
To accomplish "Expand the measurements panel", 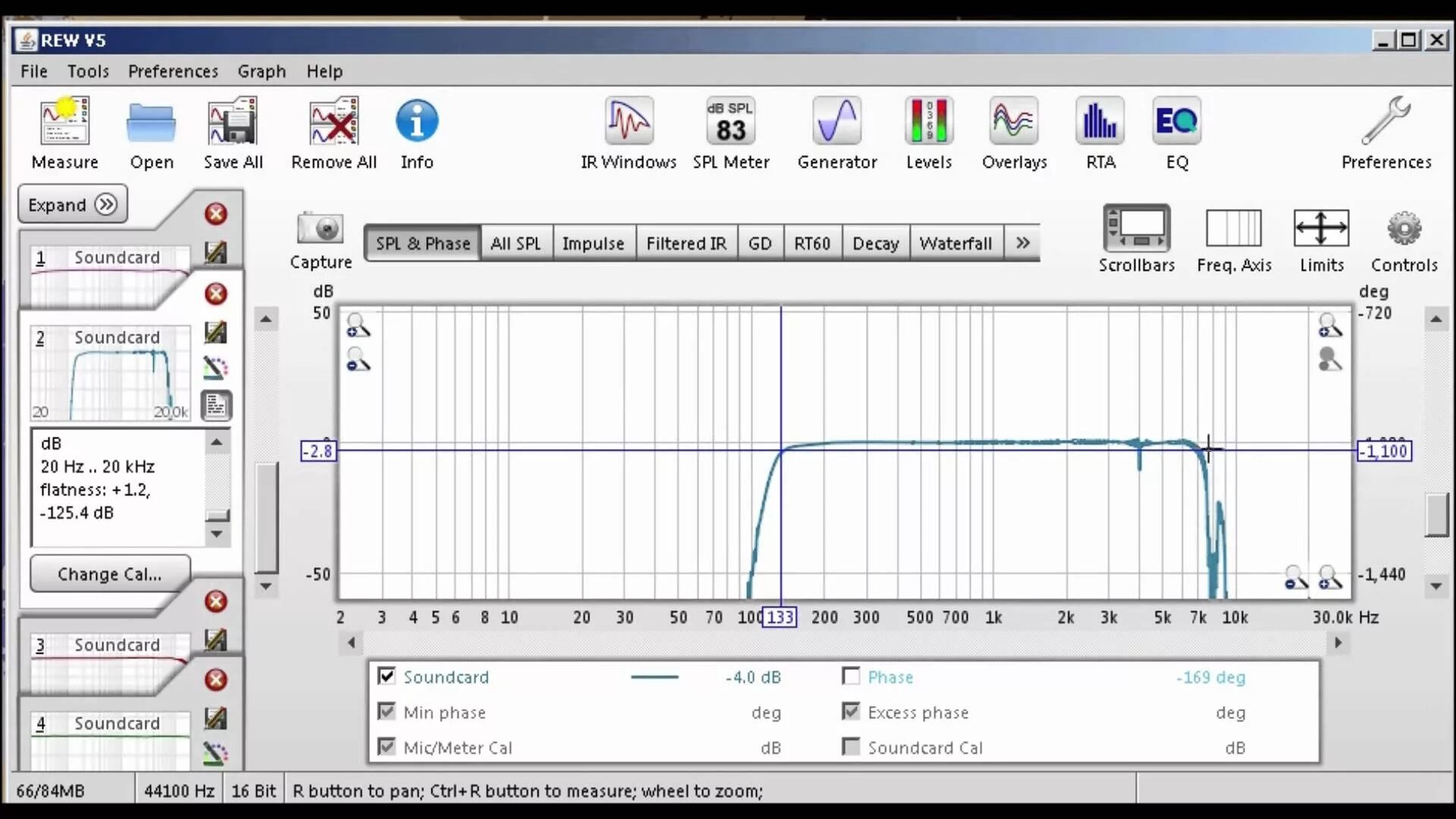I will [72, 205].
